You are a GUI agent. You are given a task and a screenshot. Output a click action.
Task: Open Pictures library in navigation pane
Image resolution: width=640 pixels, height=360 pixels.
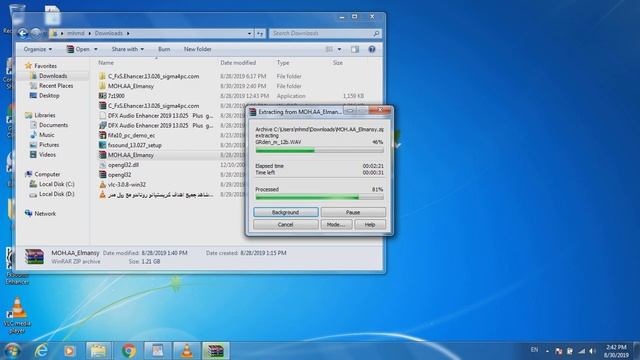point(49,144)
